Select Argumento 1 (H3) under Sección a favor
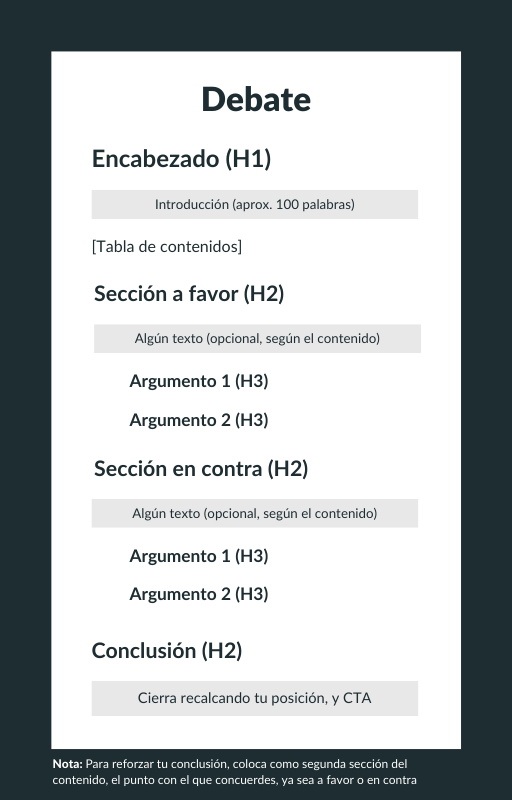The image size is (512, 800). [x=199, y=381]
